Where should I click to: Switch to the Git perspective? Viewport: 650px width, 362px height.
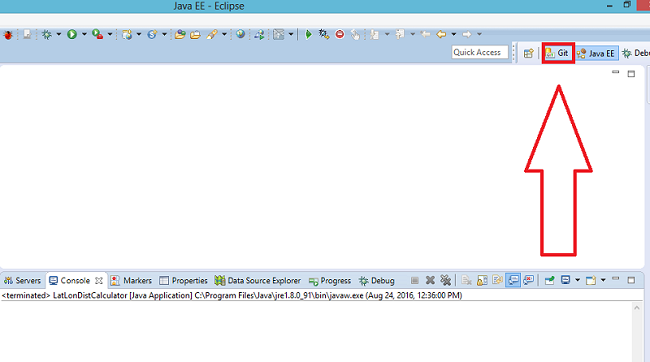558,53
